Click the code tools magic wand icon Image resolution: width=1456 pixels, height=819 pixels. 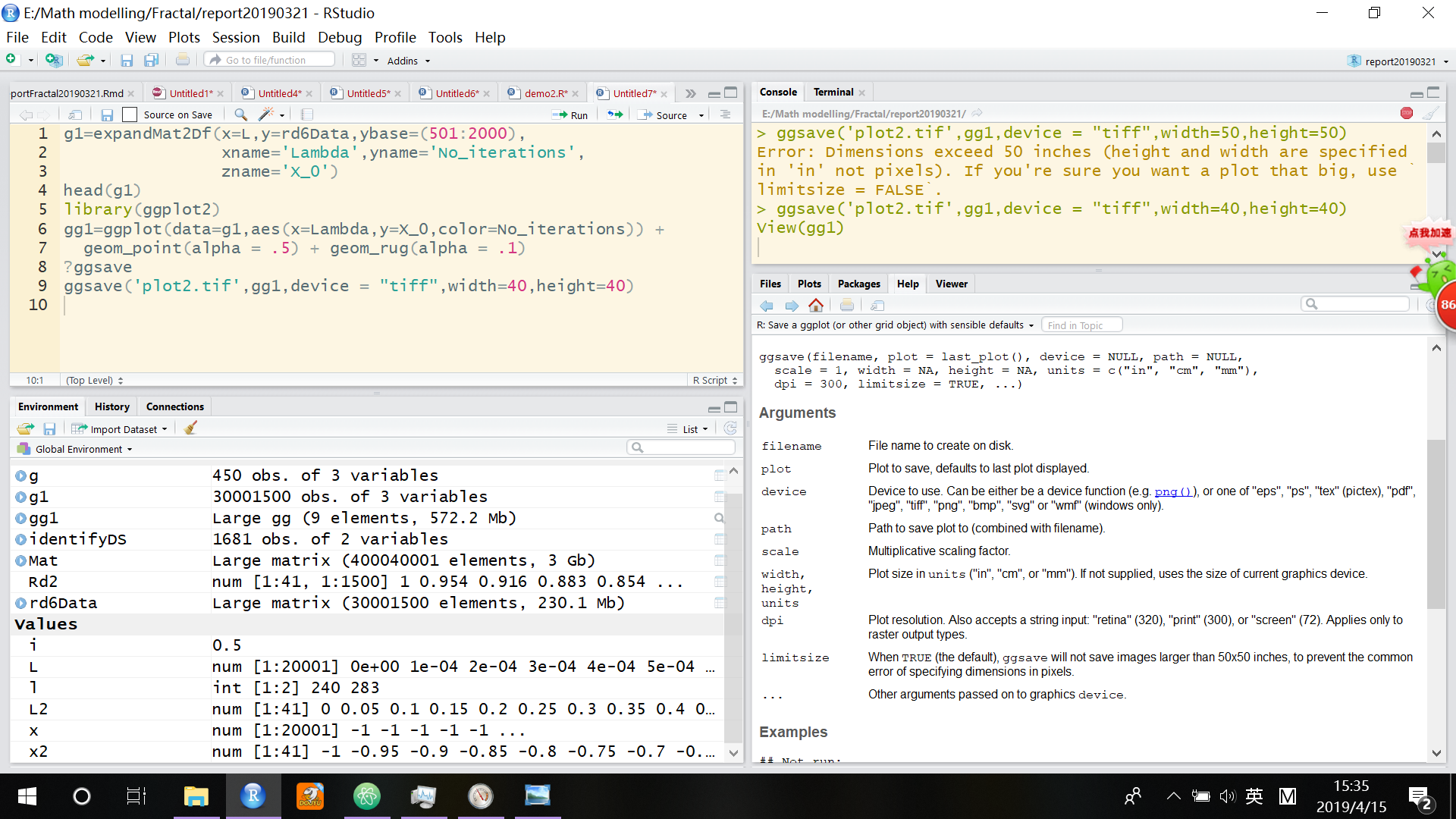click(266, 115)
